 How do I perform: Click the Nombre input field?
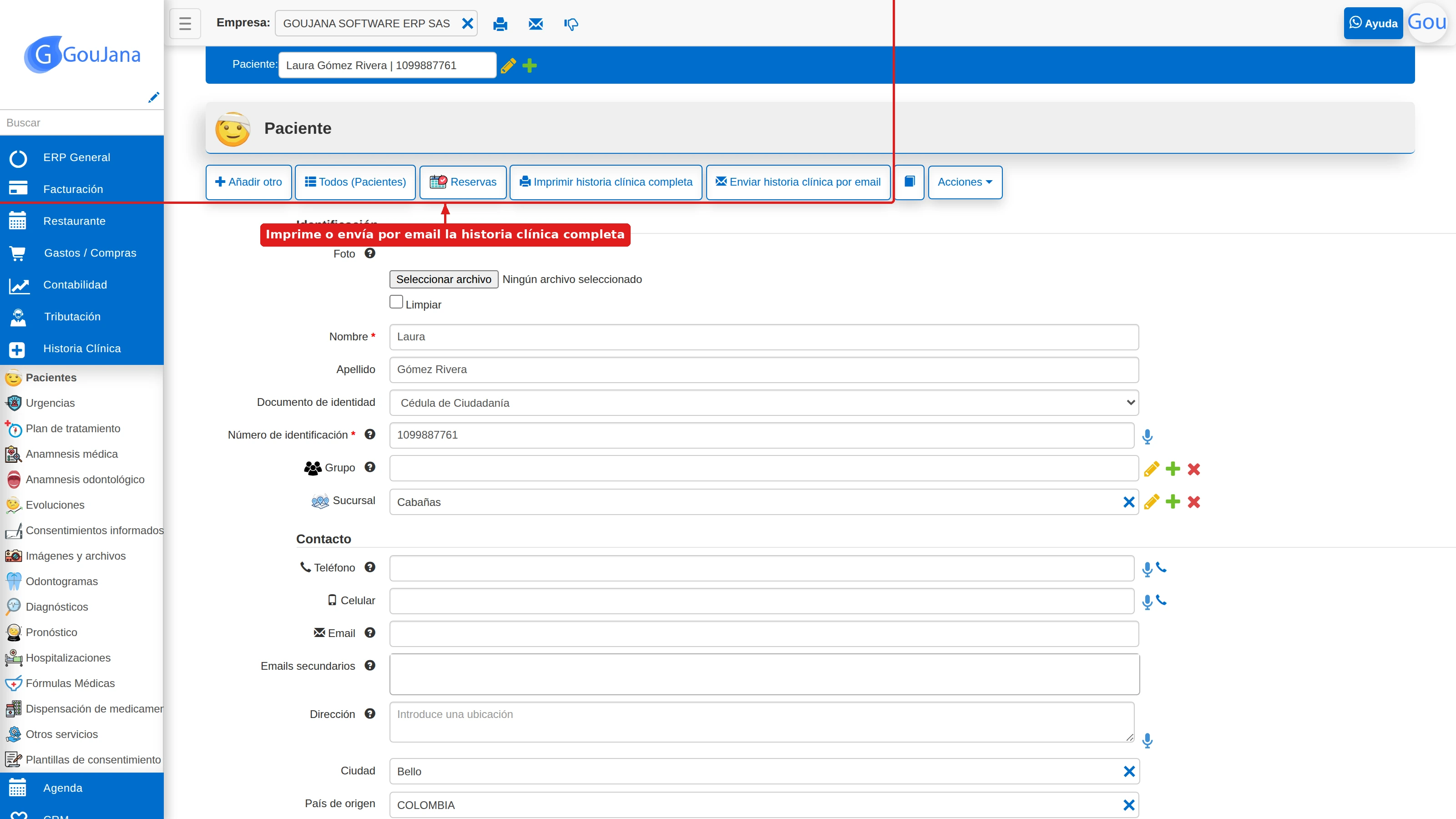click(x=764, y=337)
